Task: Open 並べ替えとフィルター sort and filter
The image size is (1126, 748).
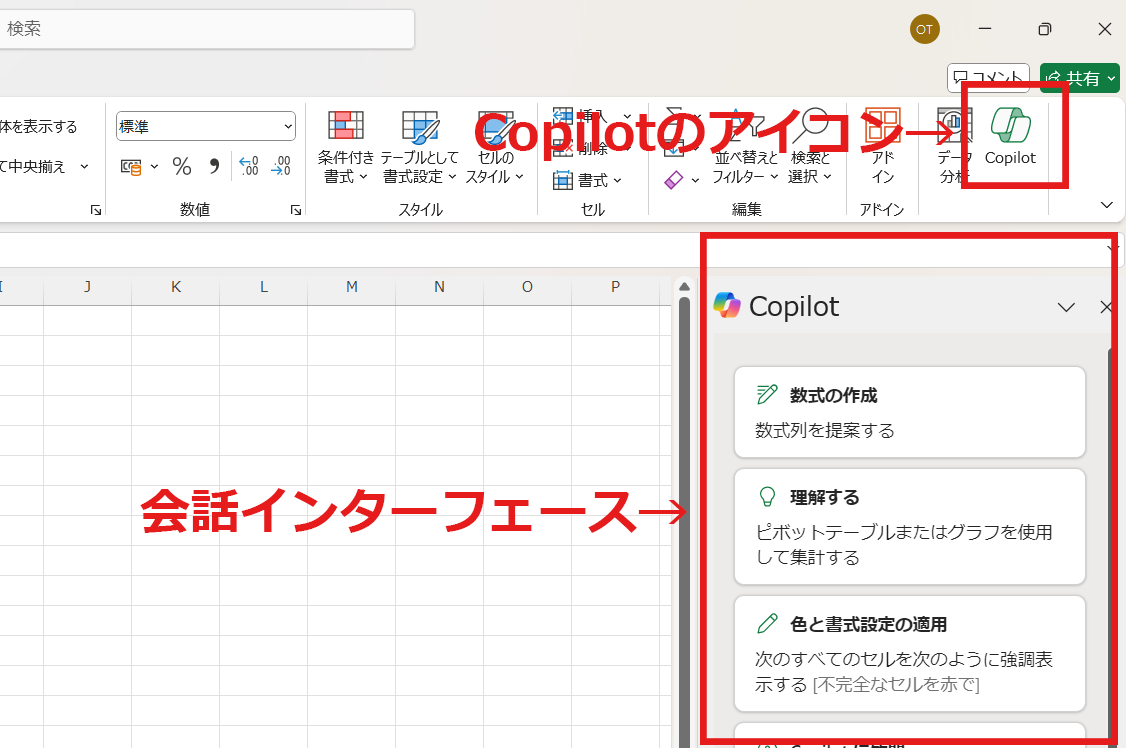Action: click(x=745, y=146)
